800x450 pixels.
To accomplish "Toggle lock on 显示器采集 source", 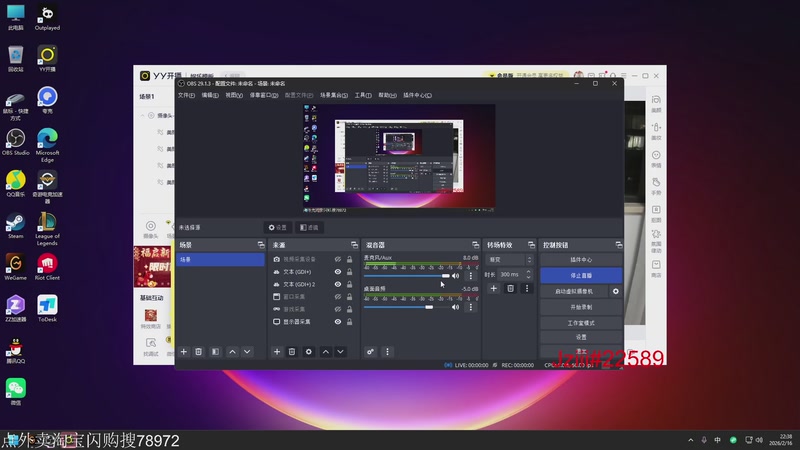I will coord(350,322).
